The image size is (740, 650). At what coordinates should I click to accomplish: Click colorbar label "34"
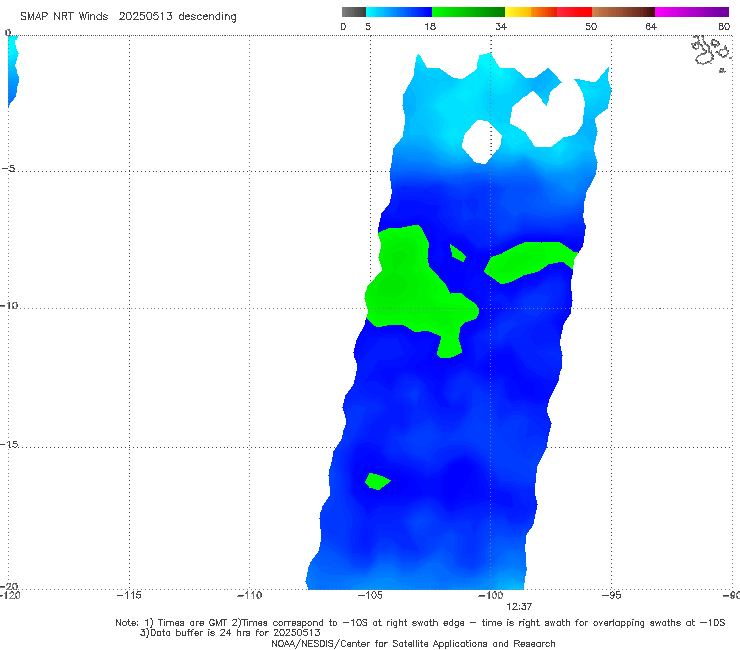click(501, 26)
